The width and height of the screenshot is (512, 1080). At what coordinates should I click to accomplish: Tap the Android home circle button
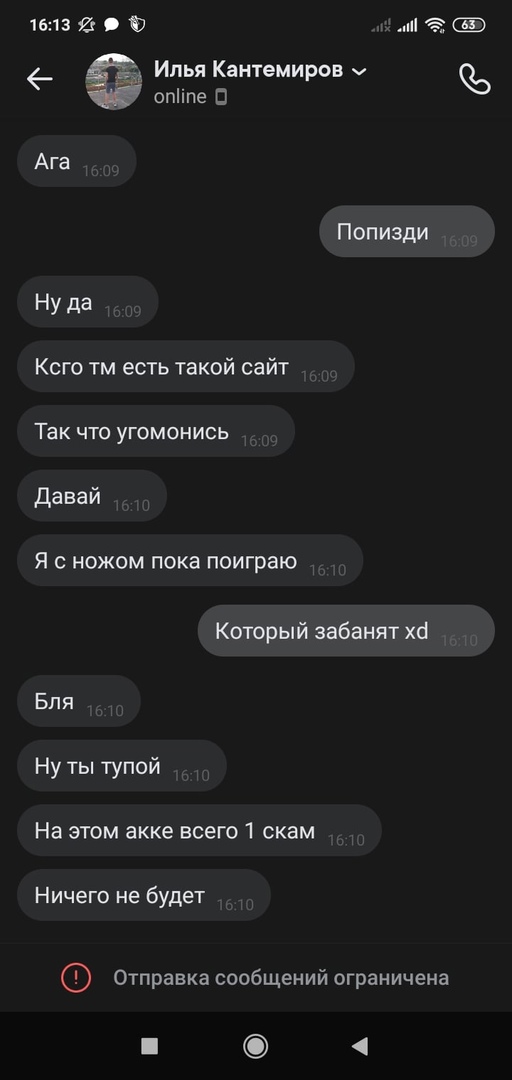pyautogui.click(x=256, y=1046)
